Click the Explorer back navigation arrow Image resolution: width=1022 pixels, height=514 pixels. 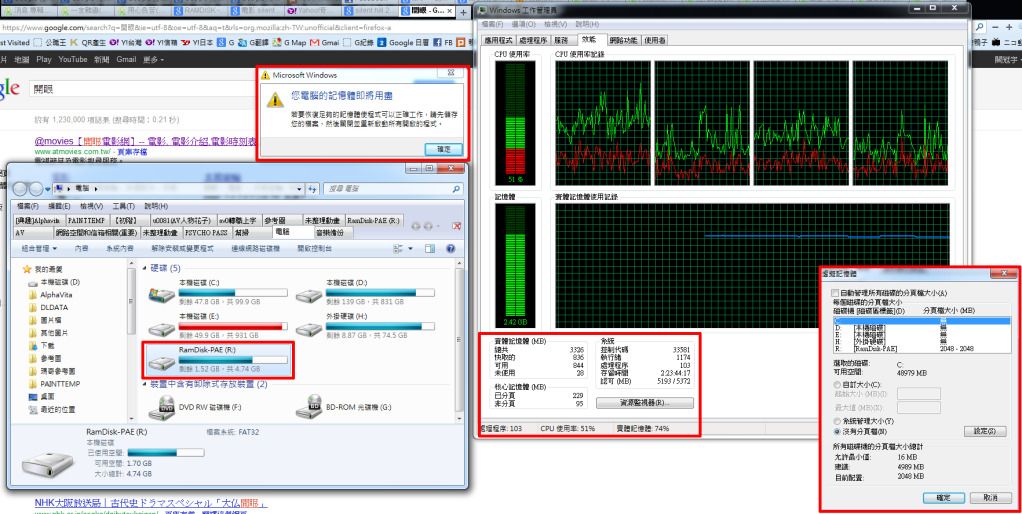21,187
